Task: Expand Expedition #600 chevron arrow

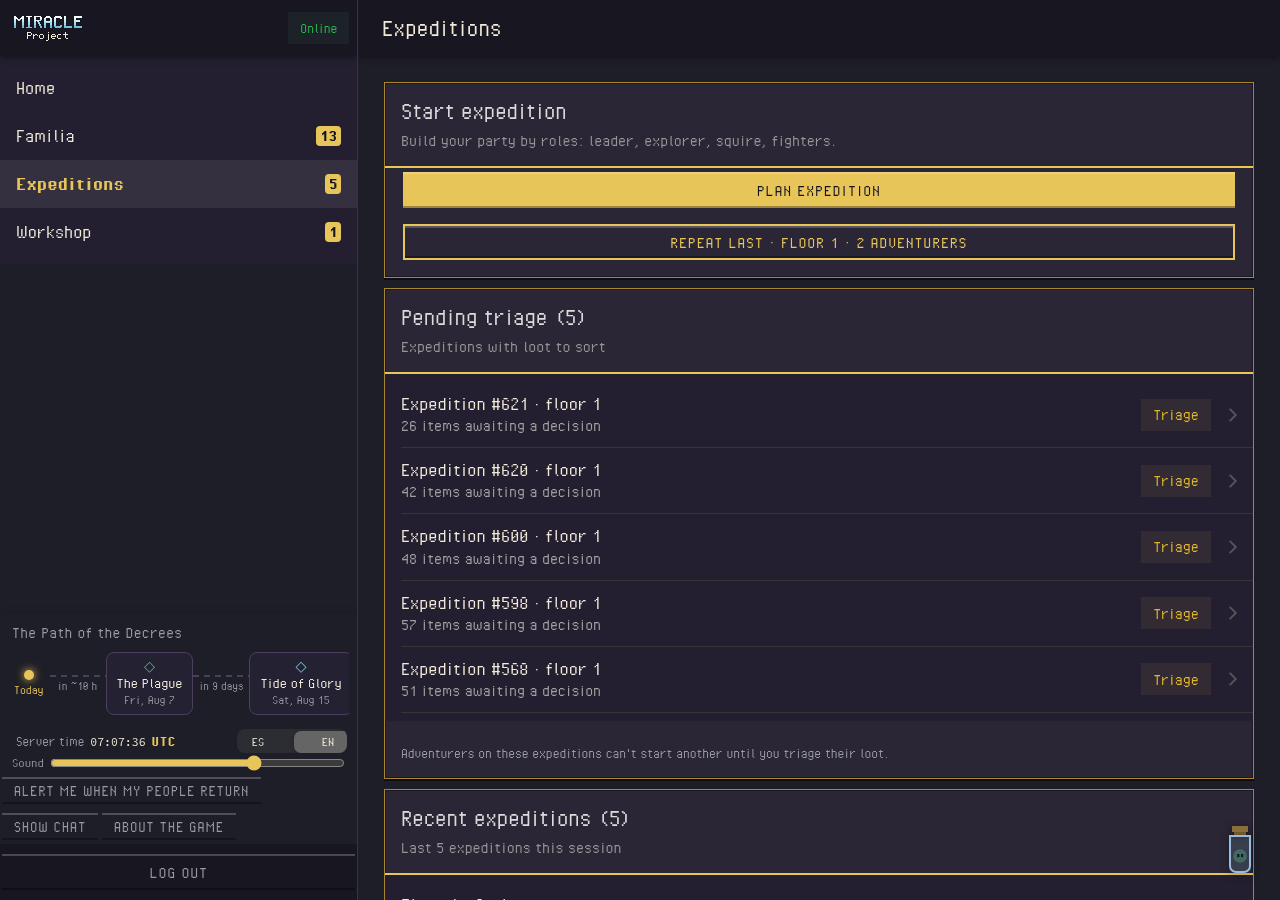Action: [x=1233, y=547]
